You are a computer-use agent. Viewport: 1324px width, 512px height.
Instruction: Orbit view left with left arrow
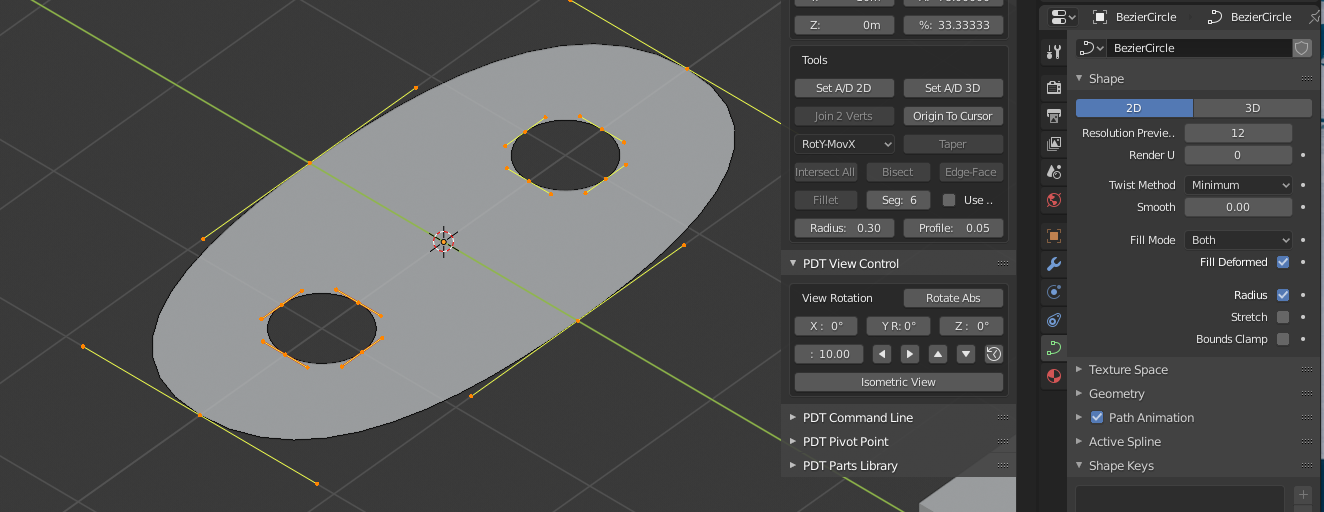[x=882, y=354]
